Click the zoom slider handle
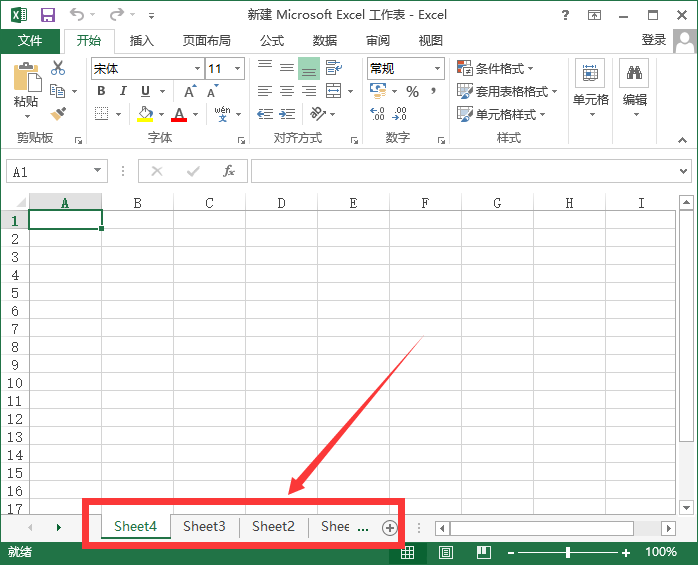 click(x=568, y=553)
